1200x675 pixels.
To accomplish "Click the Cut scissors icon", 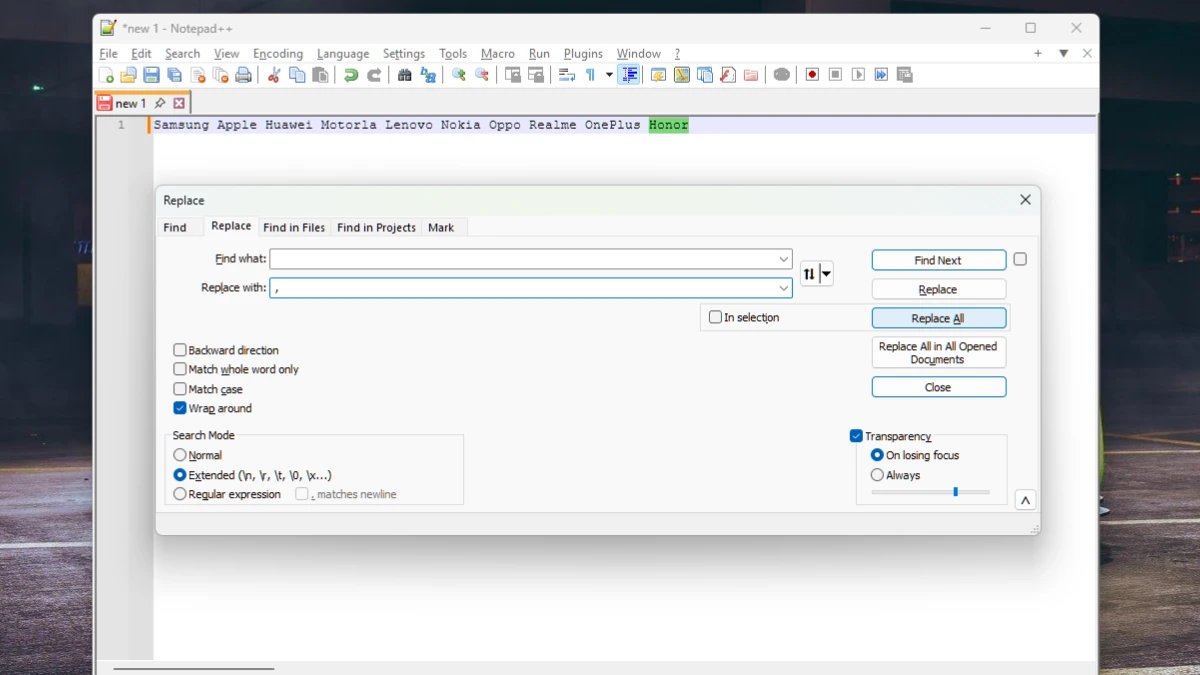I will pos(273,75).
